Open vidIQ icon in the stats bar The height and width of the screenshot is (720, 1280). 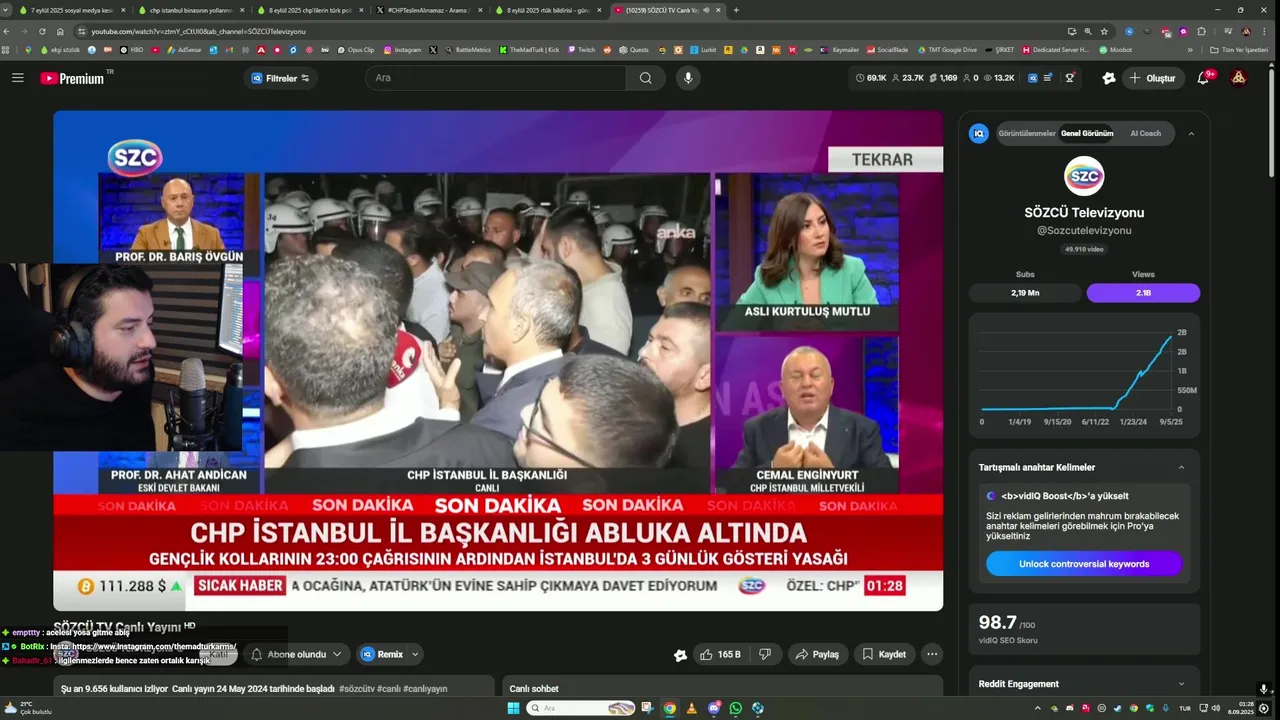click(x=1033, y=78)
